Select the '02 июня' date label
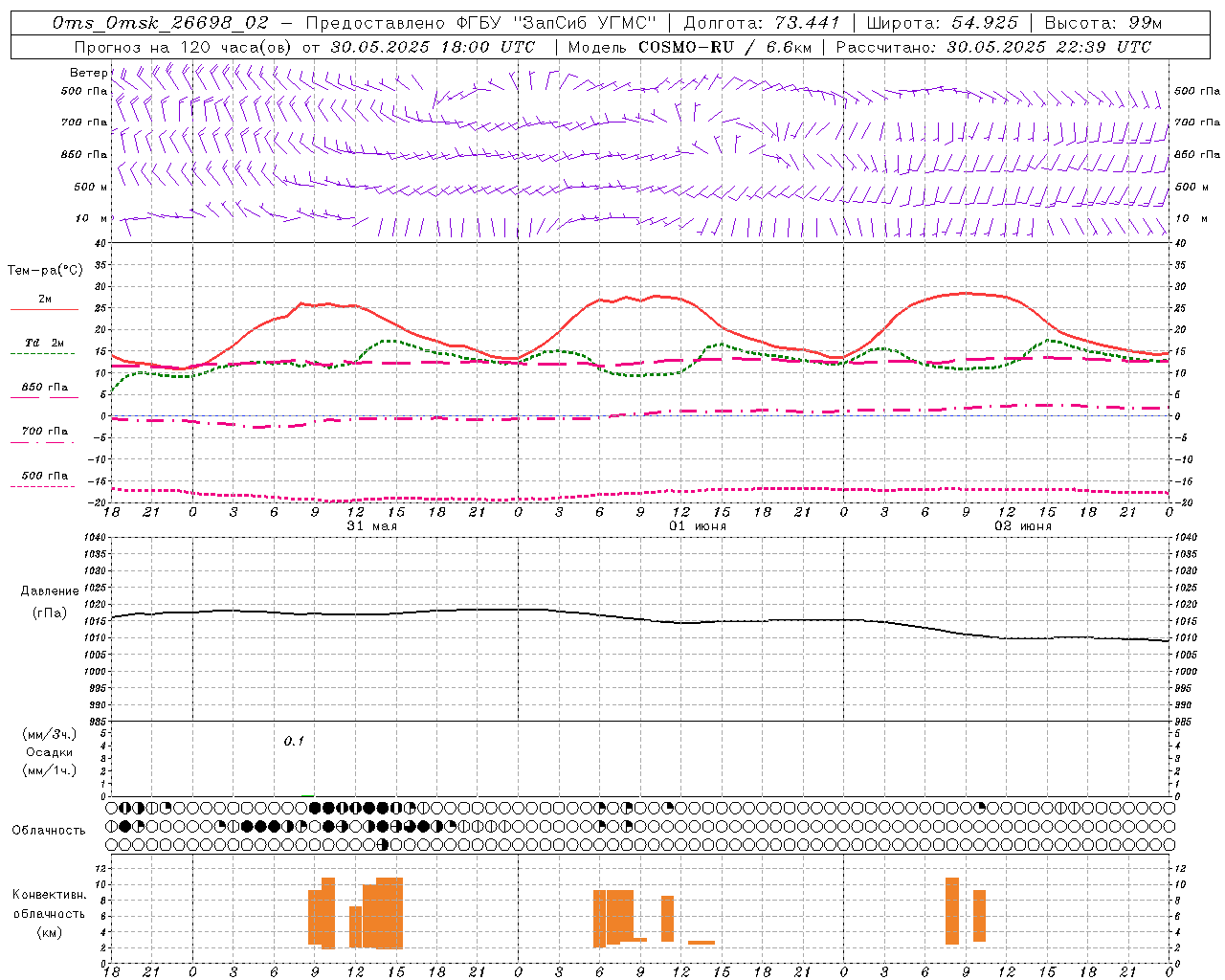1225x980 pixels. point(1023,526)
